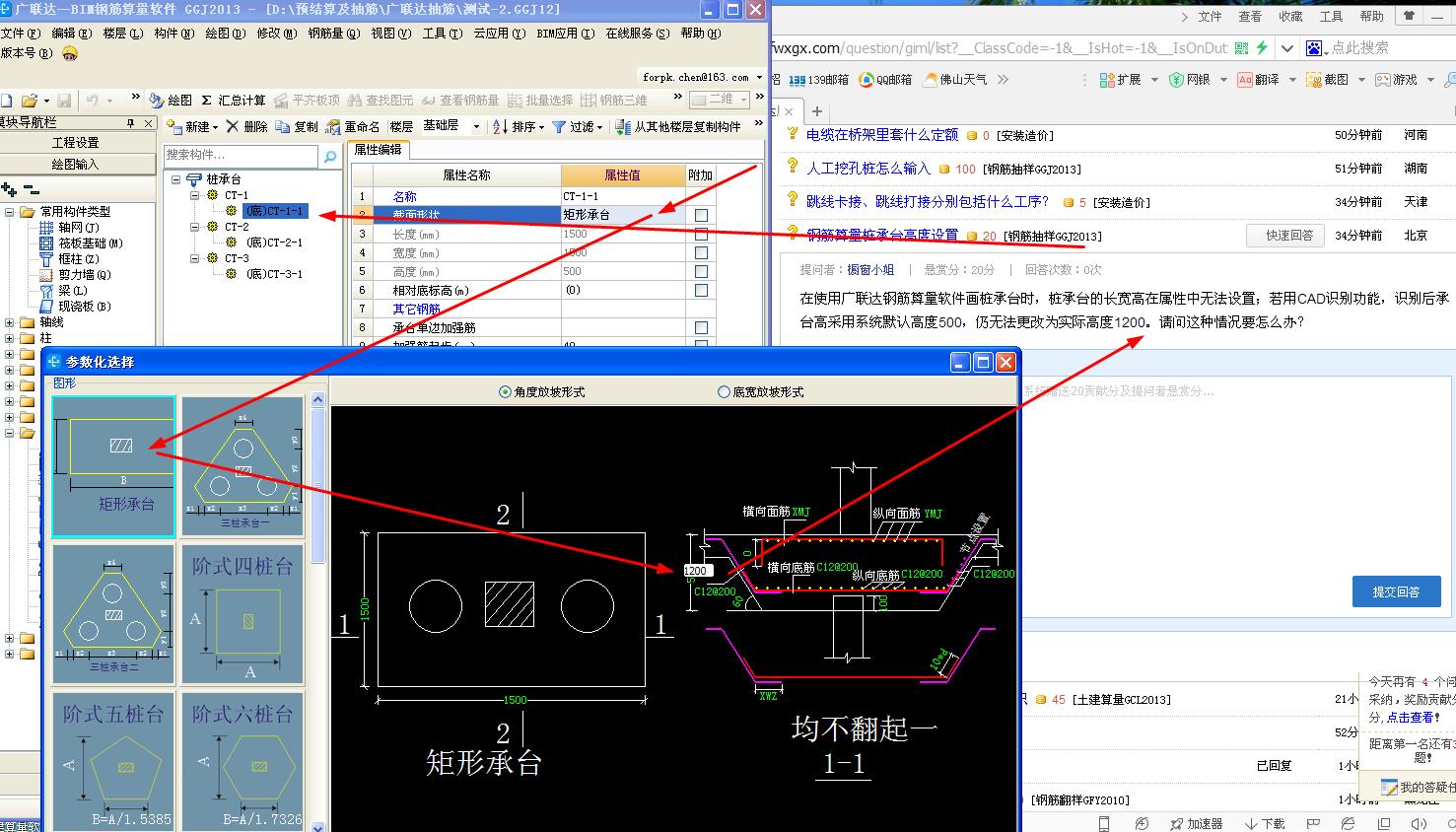Check 附加 box for 宽度(mm) row

tap(701, 253)
